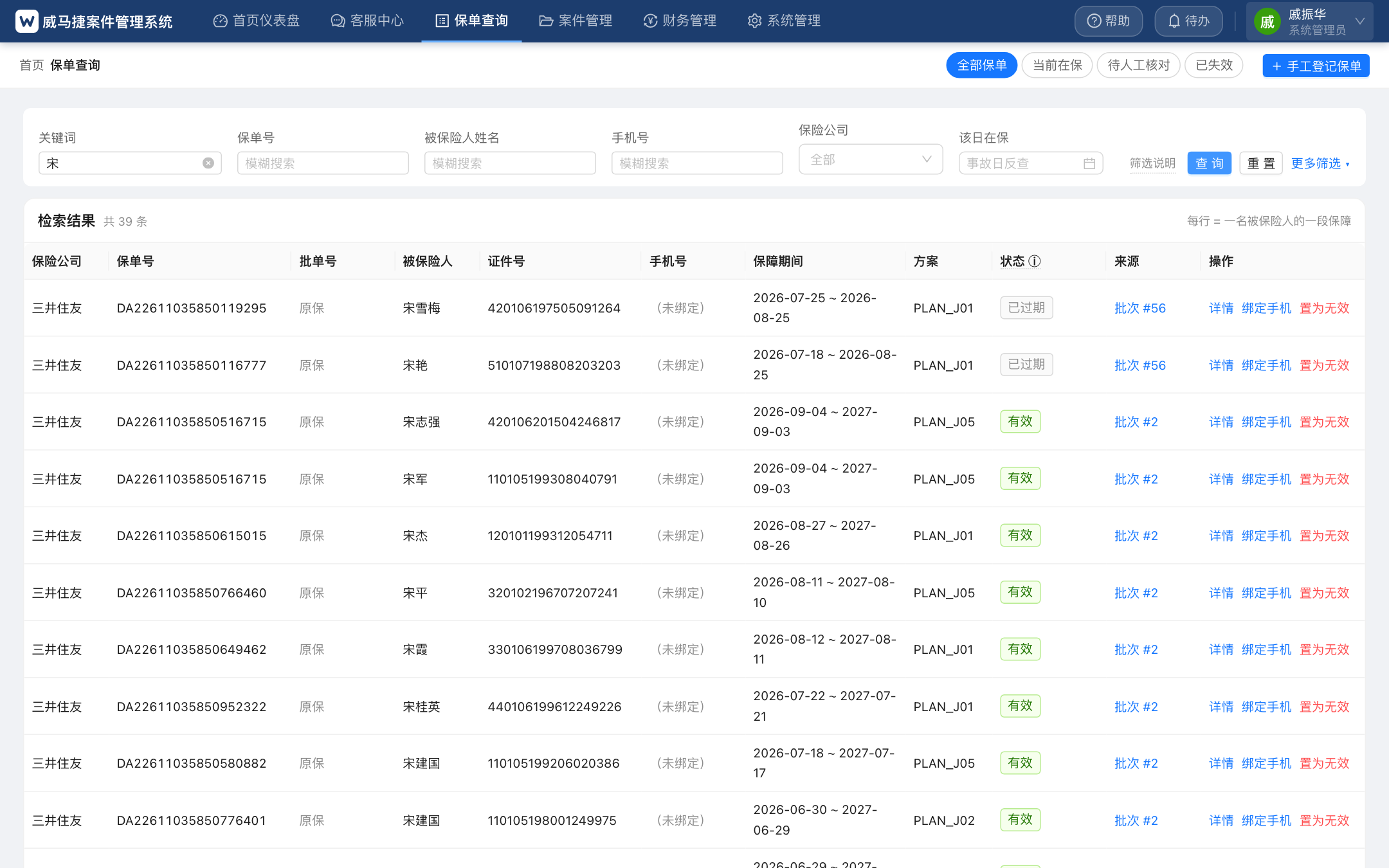Click policy number DA22611035850580882

click(x=192, y=763)
